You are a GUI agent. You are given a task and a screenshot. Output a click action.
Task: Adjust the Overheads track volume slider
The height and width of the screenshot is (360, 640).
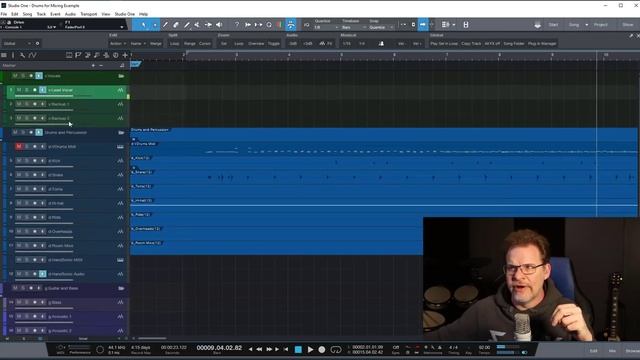click(x=44, y=238)
